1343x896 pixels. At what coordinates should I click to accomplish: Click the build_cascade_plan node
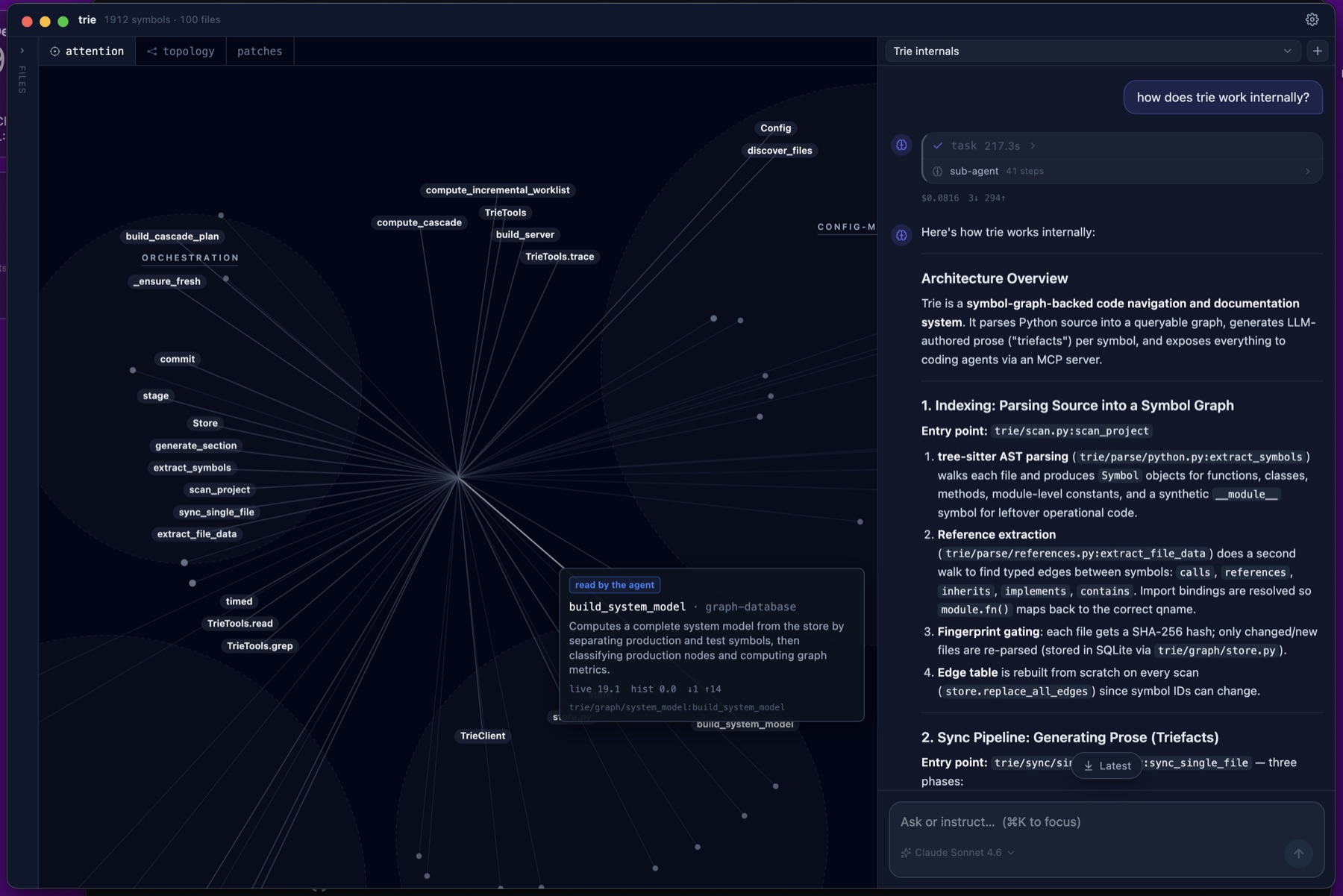(x=172, y=236)
